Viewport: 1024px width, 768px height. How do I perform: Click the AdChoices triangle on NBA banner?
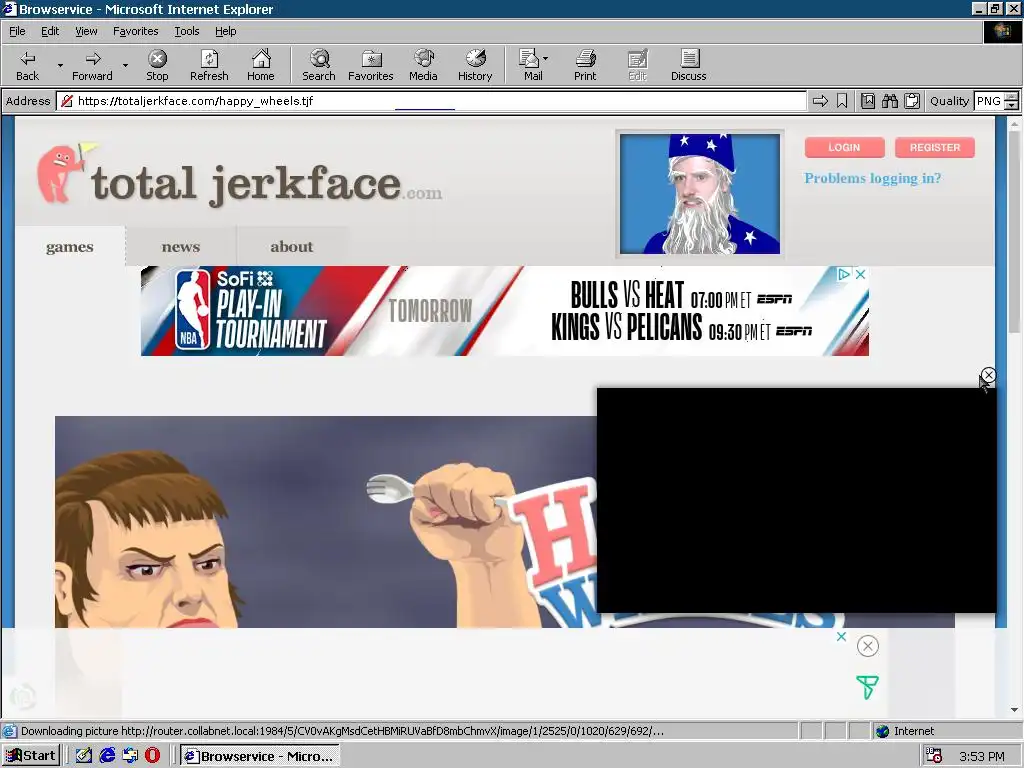pyautogui.click(x=844, y=274)
